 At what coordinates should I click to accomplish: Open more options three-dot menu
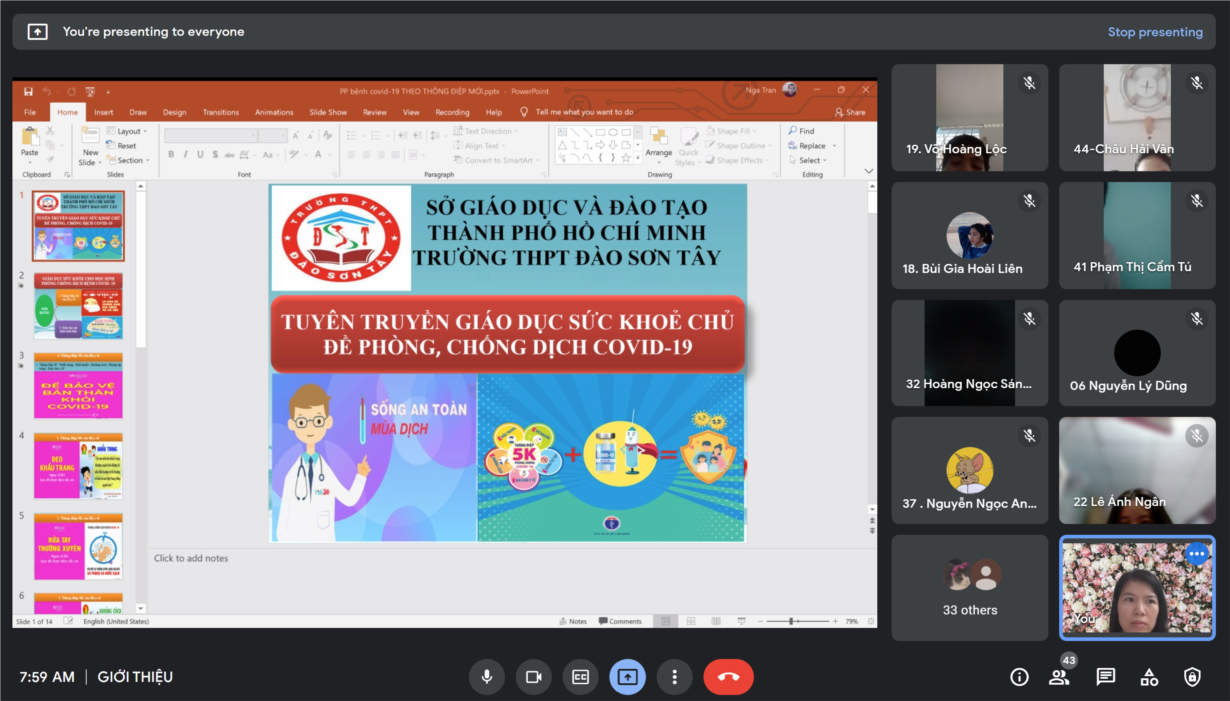[675, 677]
